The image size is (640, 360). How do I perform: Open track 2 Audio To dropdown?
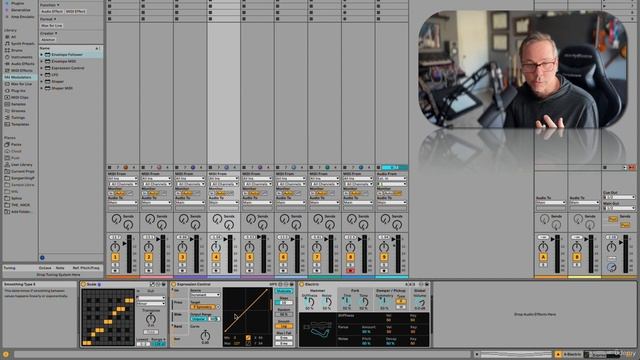point(156,202)
